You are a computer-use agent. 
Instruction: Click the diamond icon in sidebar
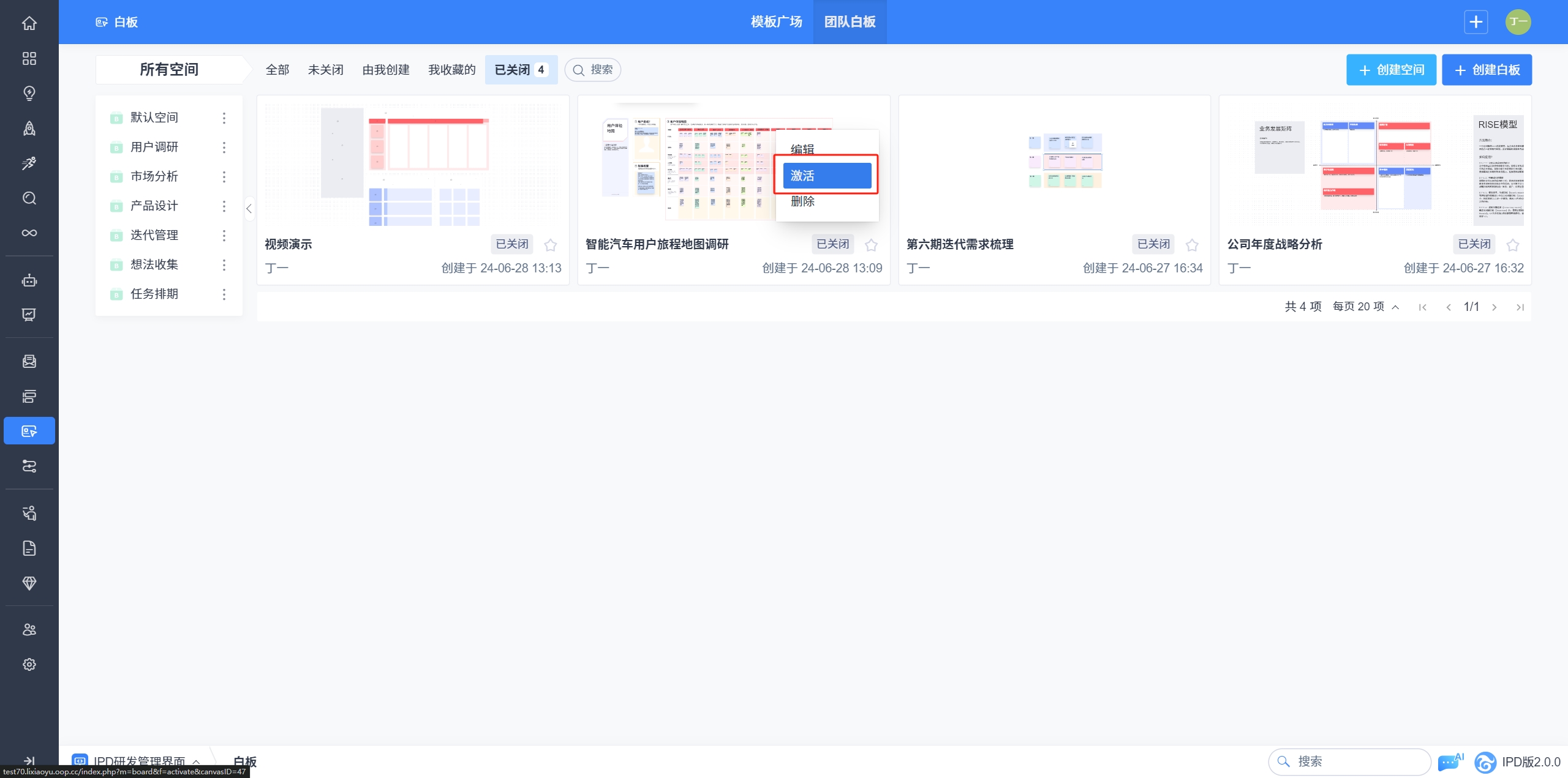pyautogui.click(x=29, y=583)
